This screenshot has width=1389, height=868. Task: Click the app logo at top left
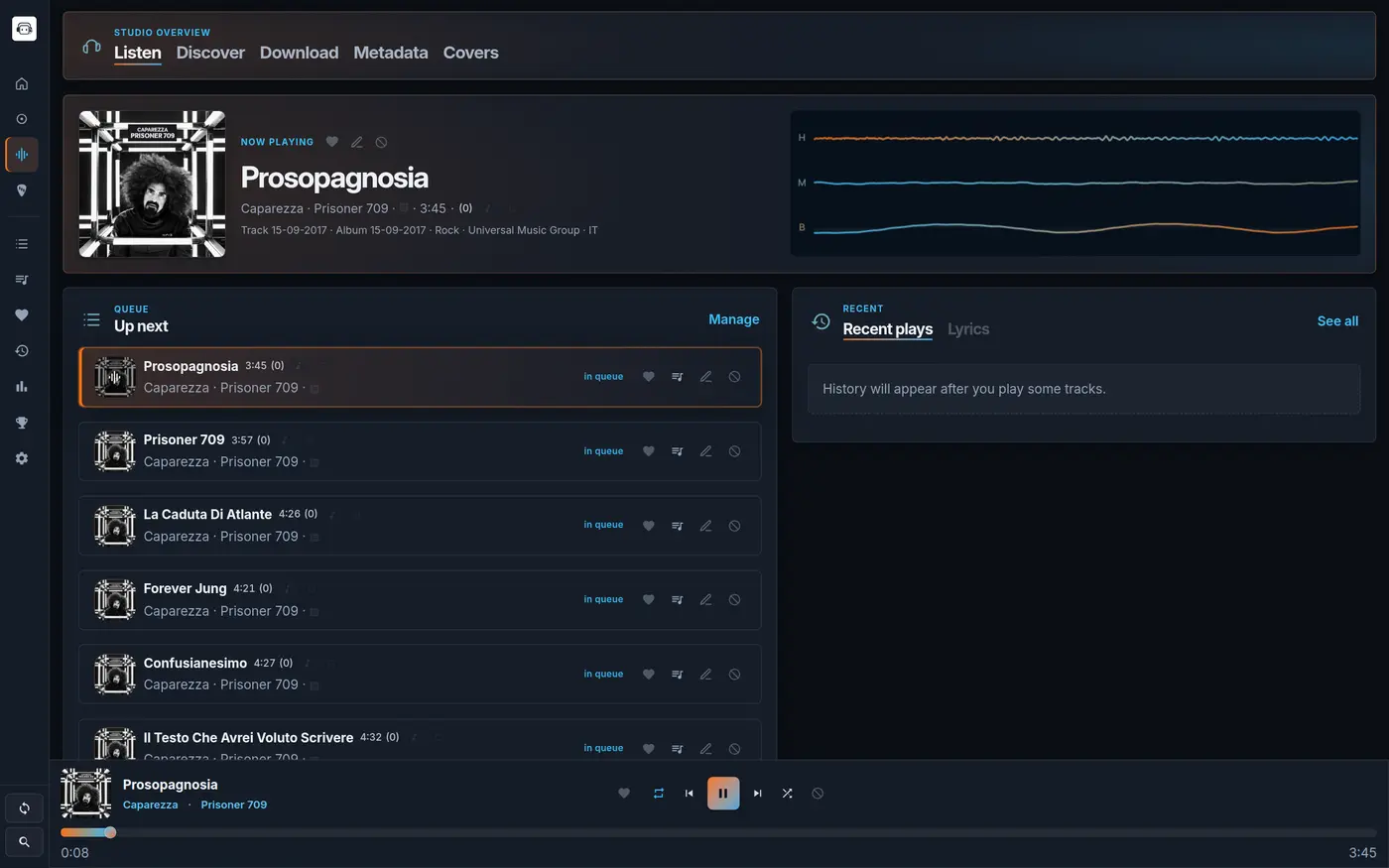pyautogui.click(x=24, y=29)
